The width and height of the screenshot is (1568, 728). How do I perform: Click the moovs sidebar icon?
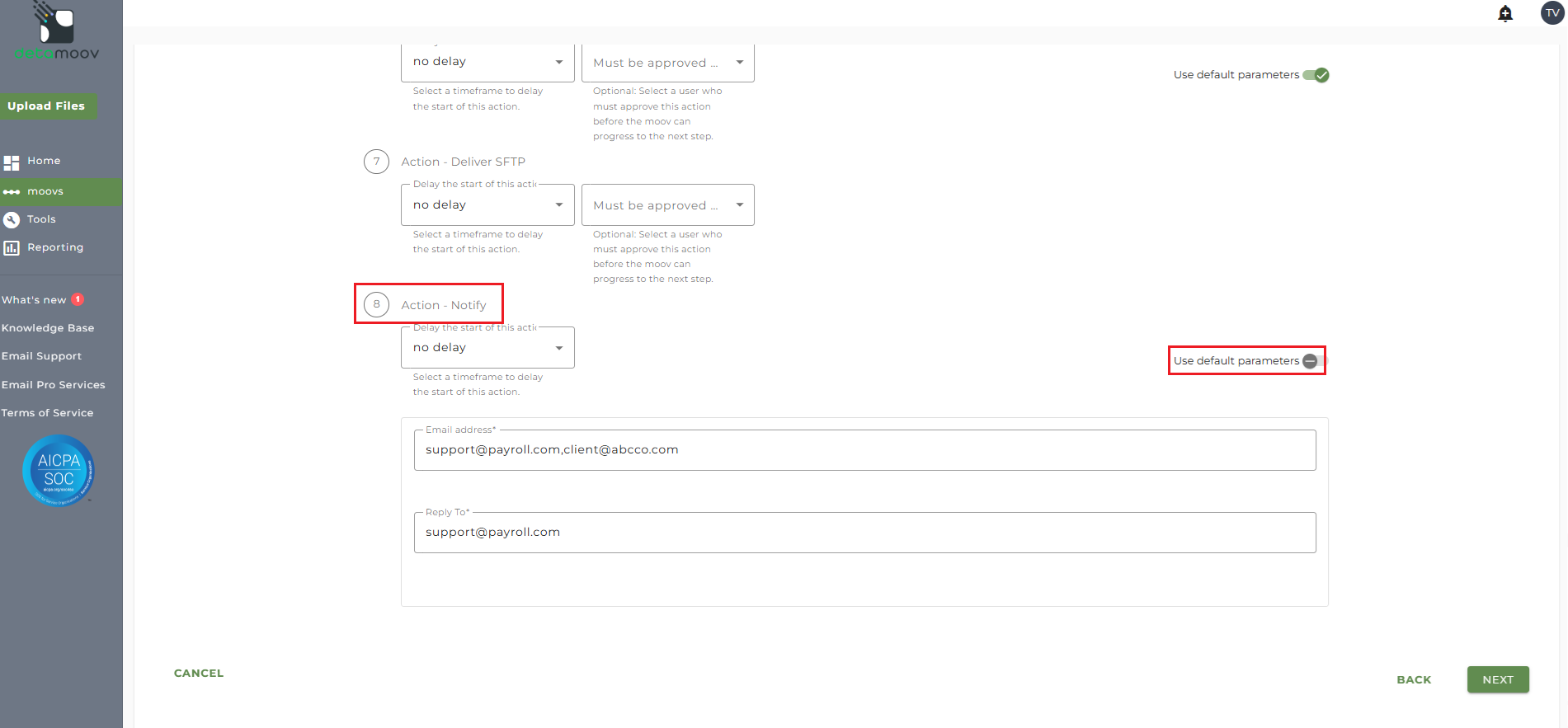(x=12, y=192)
